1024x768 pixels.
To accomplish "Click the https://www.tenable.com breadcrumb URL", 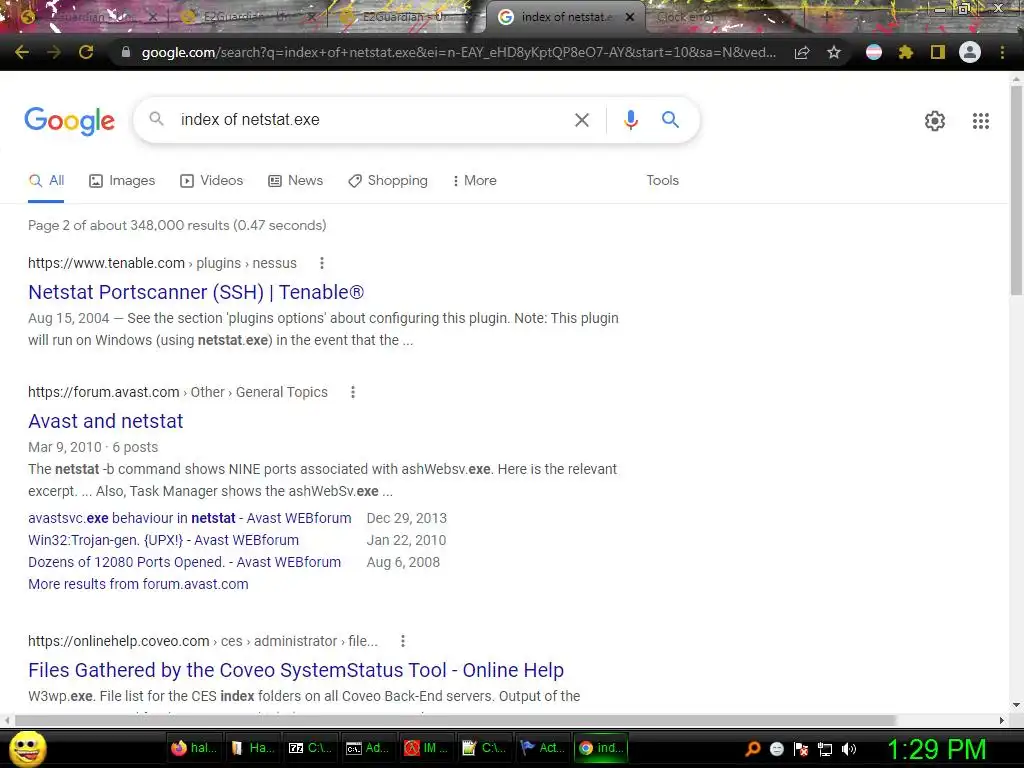I will coord(106,263).
